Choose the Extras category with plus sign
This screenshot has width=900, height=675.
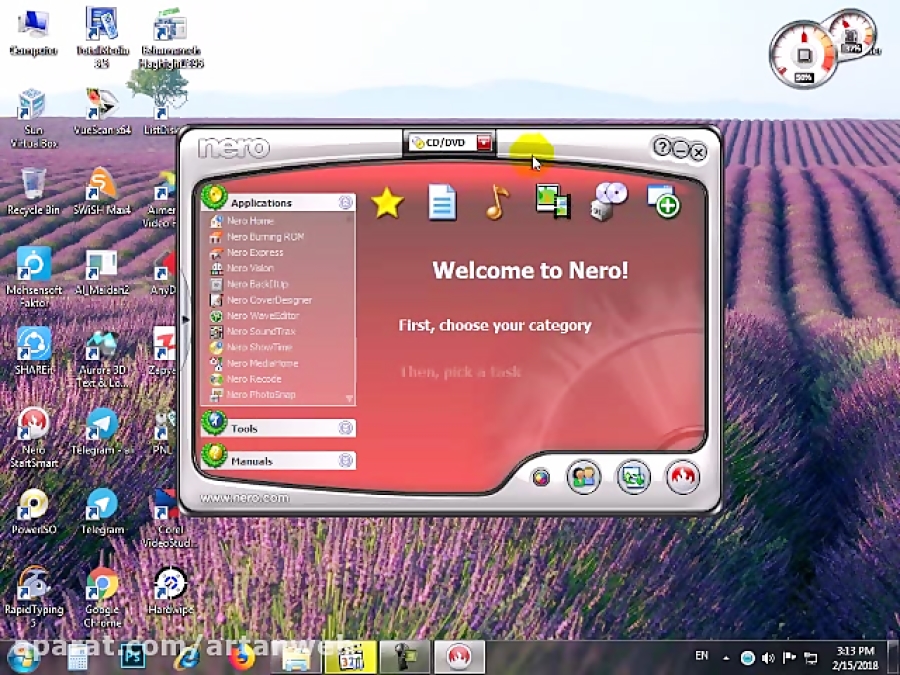click(x=664, y=201)
